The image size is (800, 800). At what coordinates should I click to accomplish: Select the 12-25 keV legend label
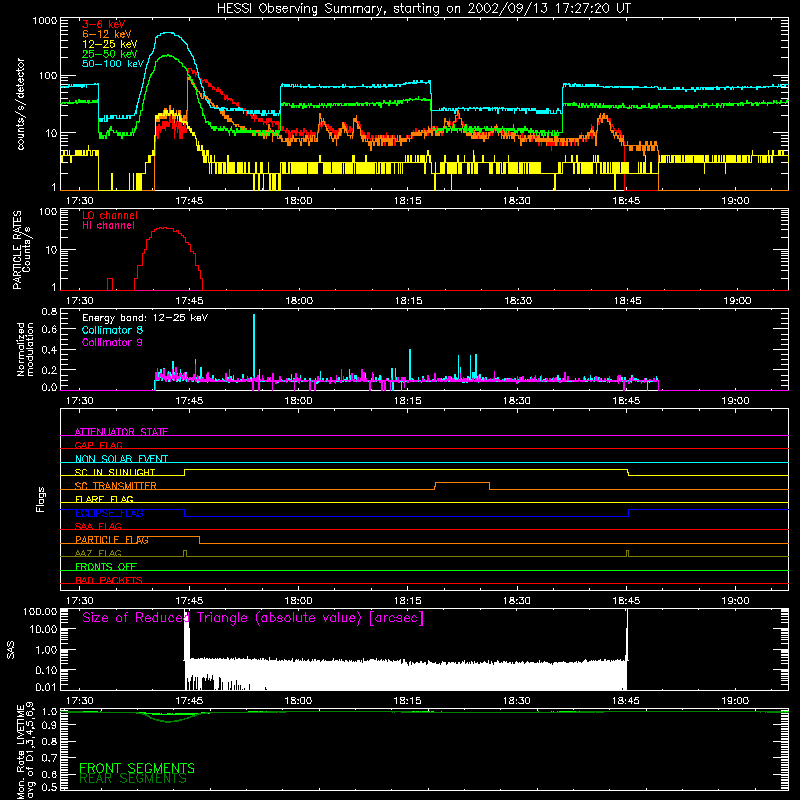click(110, 44)
